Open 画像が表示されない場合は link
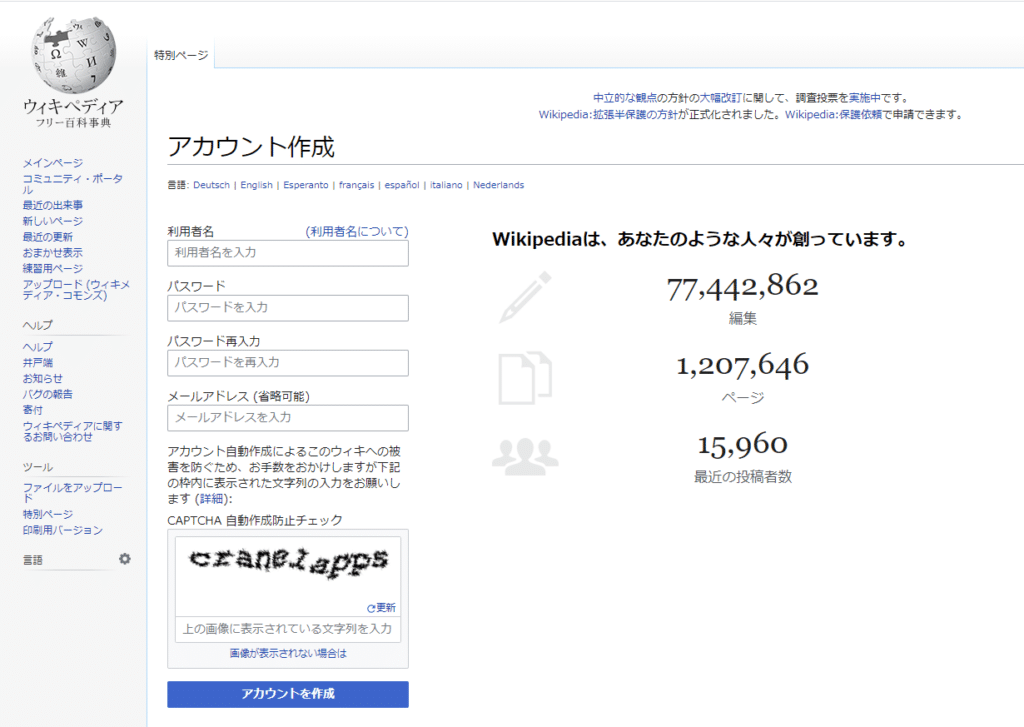The image size is (1024, 727). pos(288,653)
